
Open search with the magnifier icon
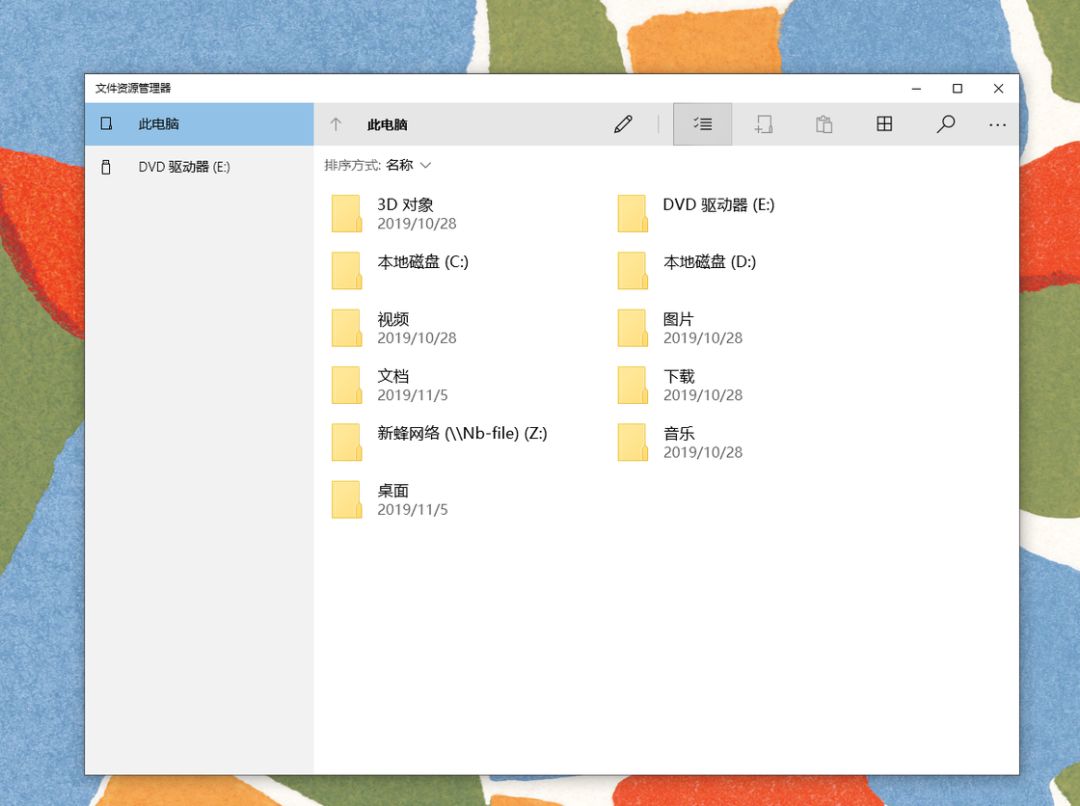tap(946, 124)
